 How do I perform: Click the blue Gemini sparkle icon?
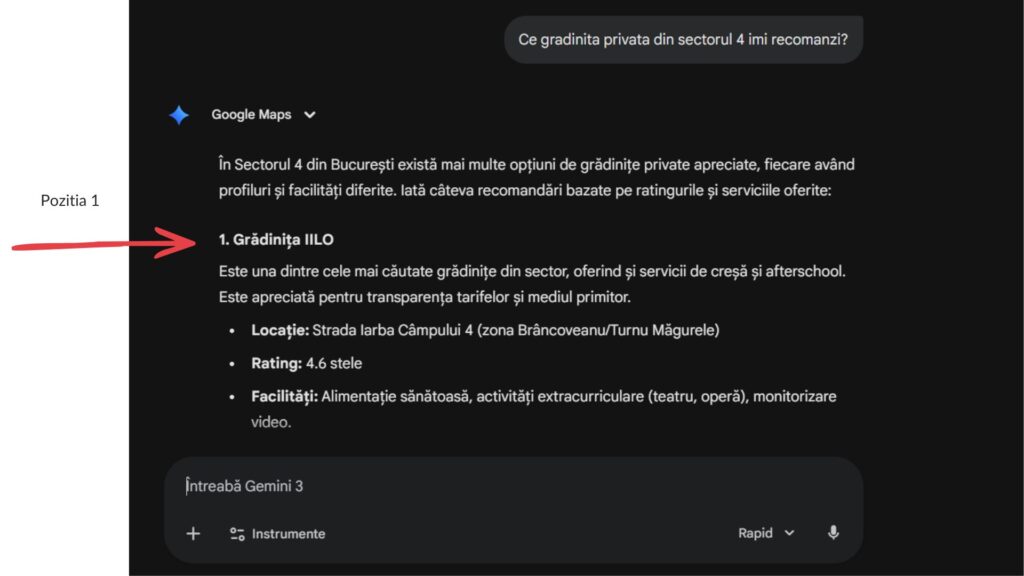179,115
